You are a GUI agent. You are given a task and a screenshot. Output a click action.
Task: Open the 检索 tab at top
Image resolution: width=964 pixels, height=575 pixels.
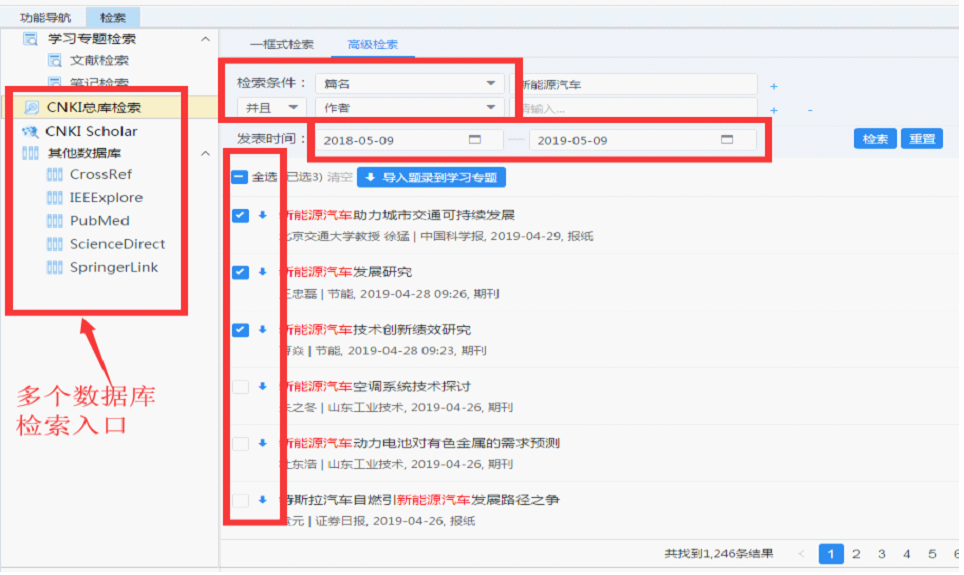[x=113, y=17]
